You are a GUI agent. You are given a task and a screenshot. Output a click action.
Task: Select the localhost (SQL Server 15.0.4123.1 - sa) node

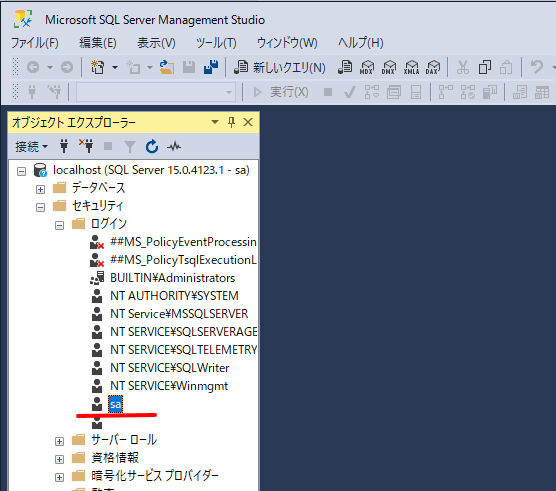(x=151, y=170)
